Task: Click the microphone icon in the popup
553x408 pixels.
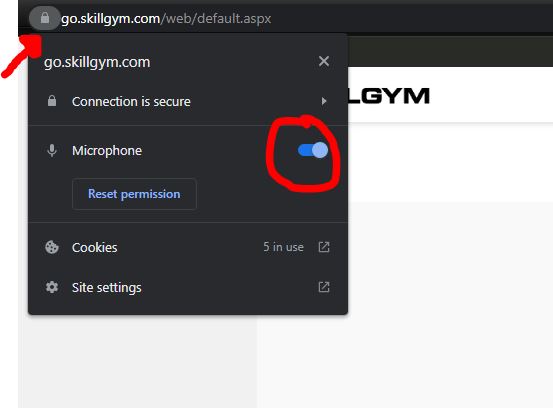Action: tap(52, 151)
